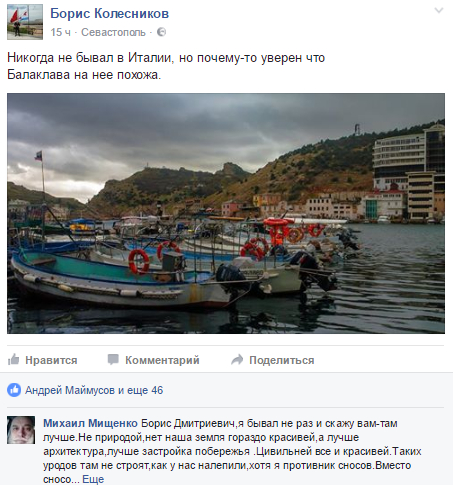Click the speech bubble comment icon
The image size is (453, 485).
[113, 359]
